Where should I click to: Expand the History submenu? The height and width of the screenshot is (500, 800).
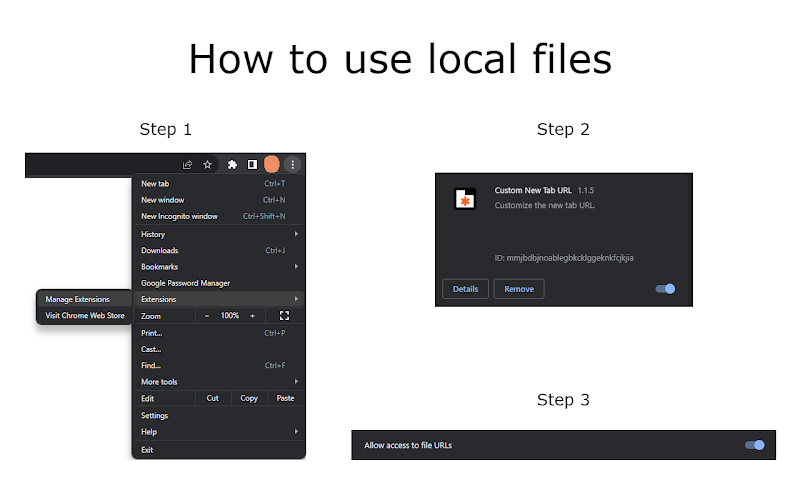(219, 234)
